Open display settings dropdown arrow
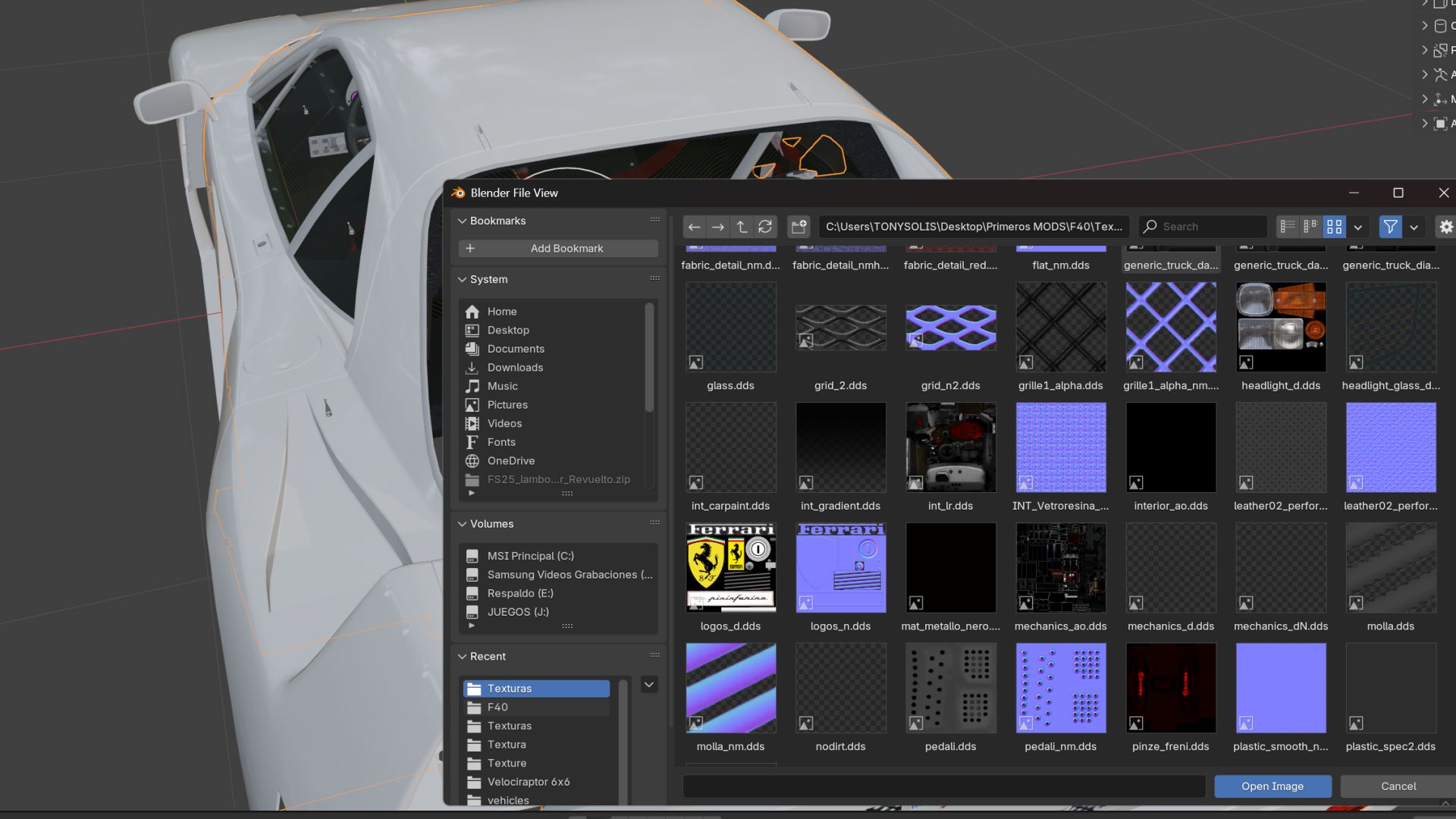Screen dimensions: 1456x819 [1358, 227]
